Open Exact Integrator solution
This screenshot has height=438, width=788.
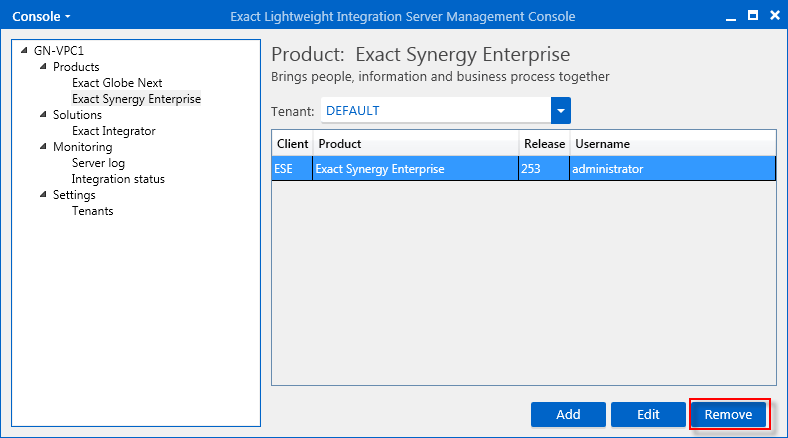114,131
